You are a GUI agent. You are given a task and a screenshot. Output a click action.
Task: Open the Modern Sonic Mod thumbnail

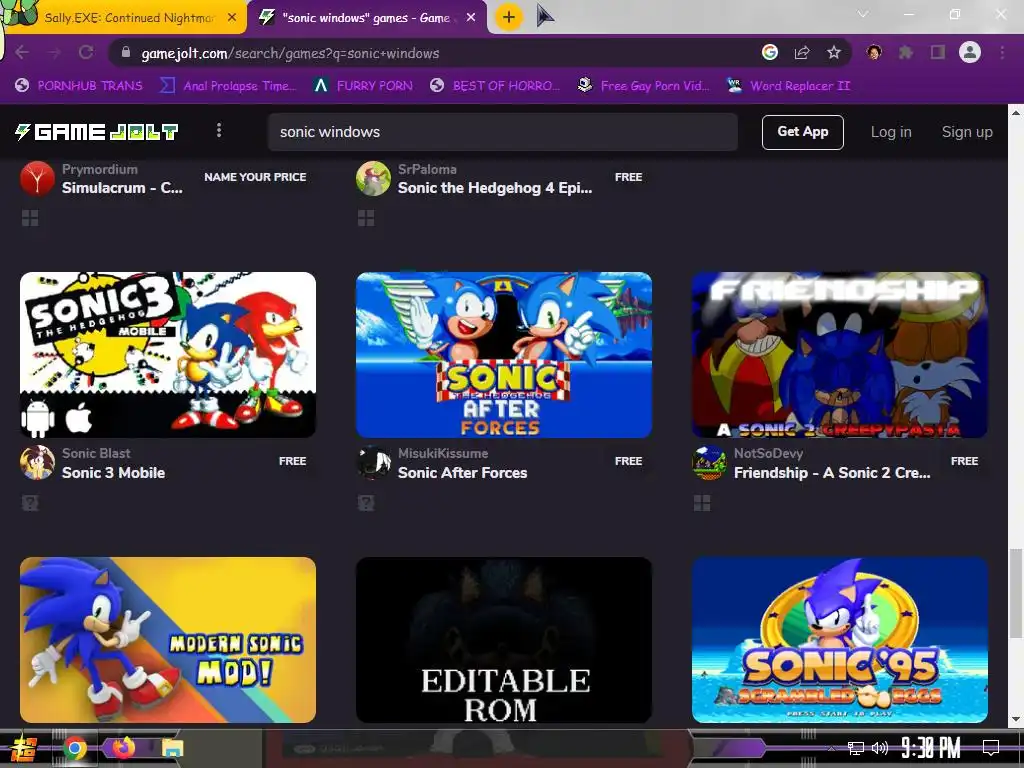(x=168, y=640)
